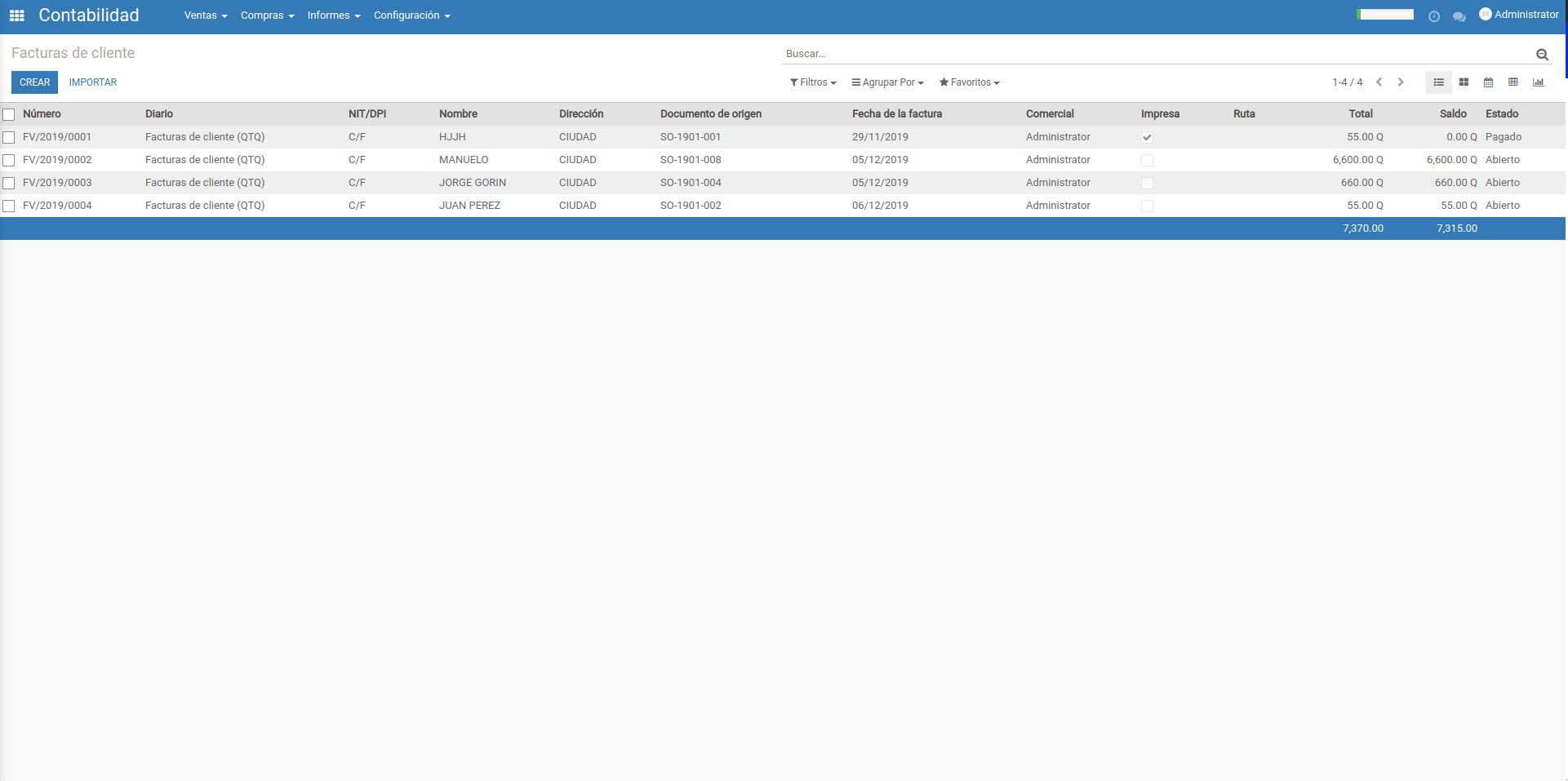Click customer name JUAN PEREZ
1568x781 pixels.
coord(469,206)
